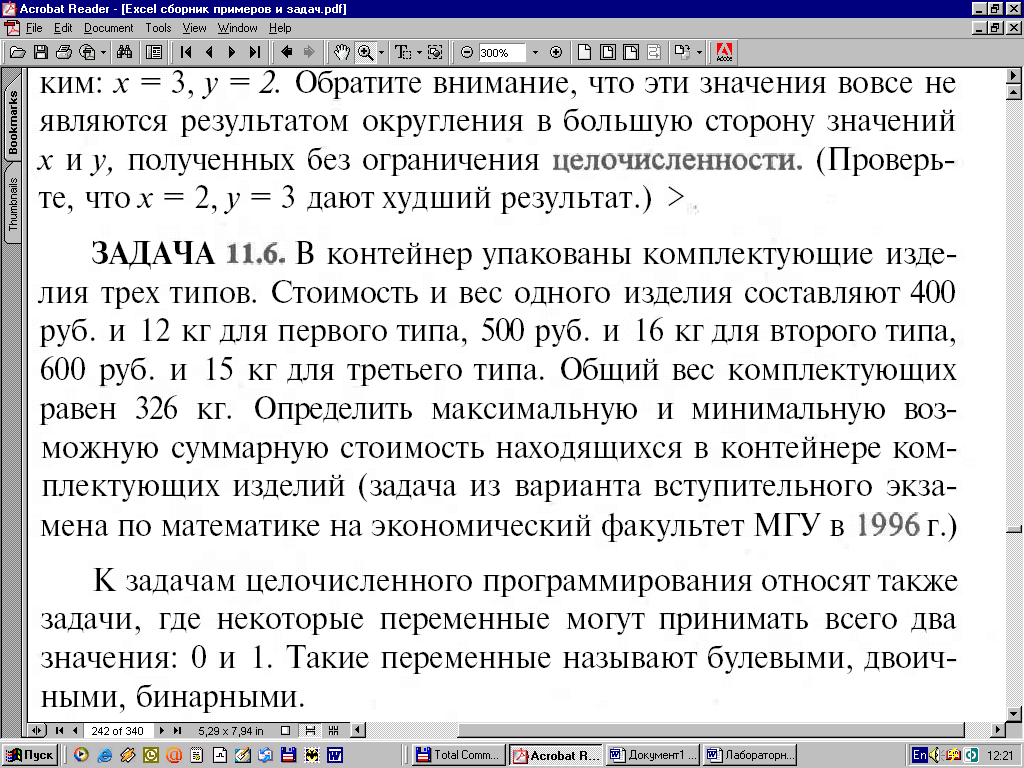Switch to Лабораторн... Word taskbar button
Screen dimensions: 1024x768
[x=750, y=755]
